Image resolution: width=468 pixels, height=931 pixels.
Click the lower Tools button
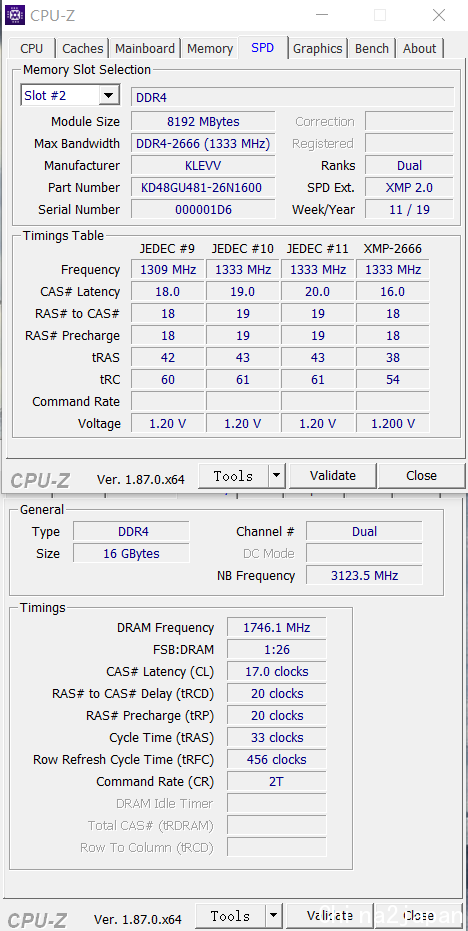click(230, 916)
